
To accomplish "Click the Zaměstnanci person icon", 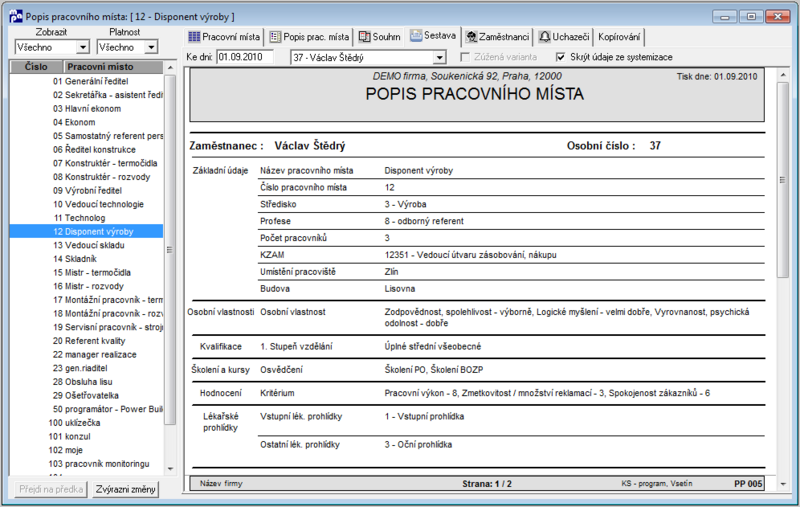I will pos(471,37).
